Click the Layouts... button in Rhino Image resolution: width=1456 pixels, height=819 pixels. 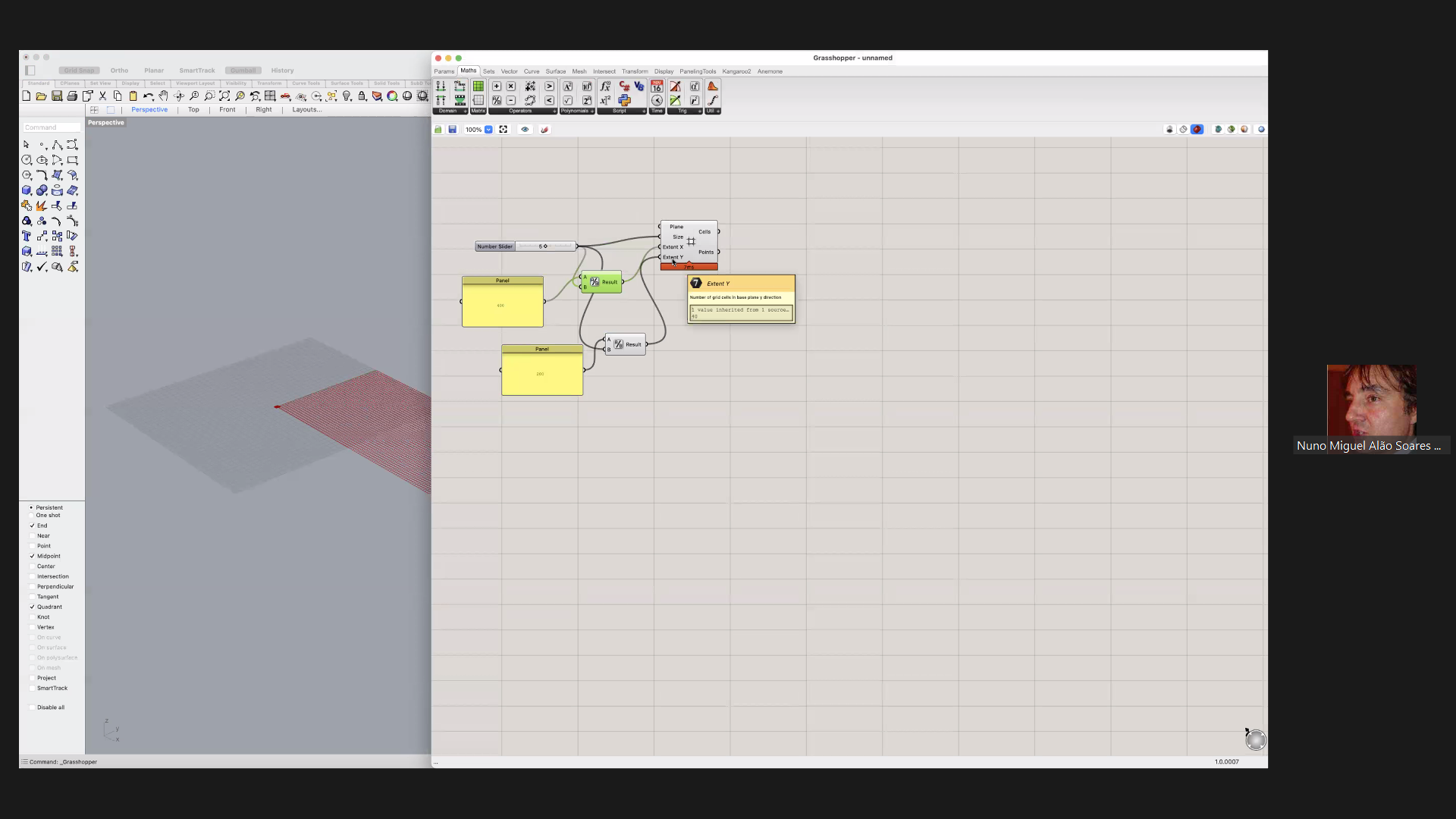(x=307, y=110)
